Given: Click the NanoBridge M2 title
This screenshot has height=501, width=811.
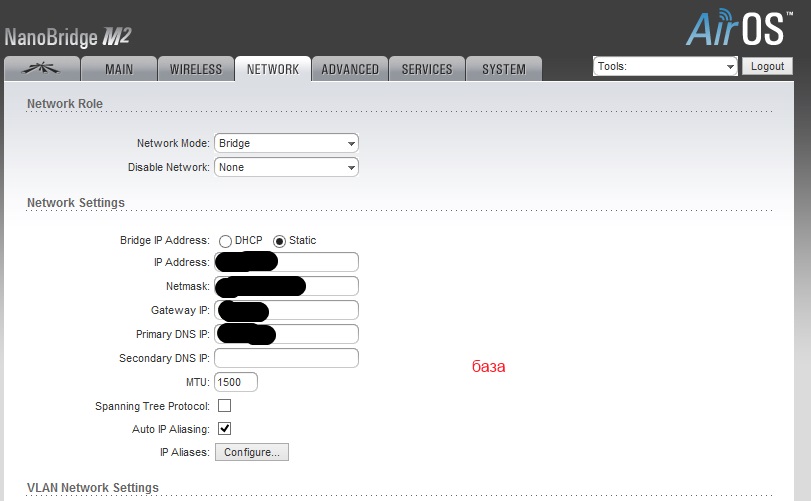Looking at the screenshot, I should 68,37.
